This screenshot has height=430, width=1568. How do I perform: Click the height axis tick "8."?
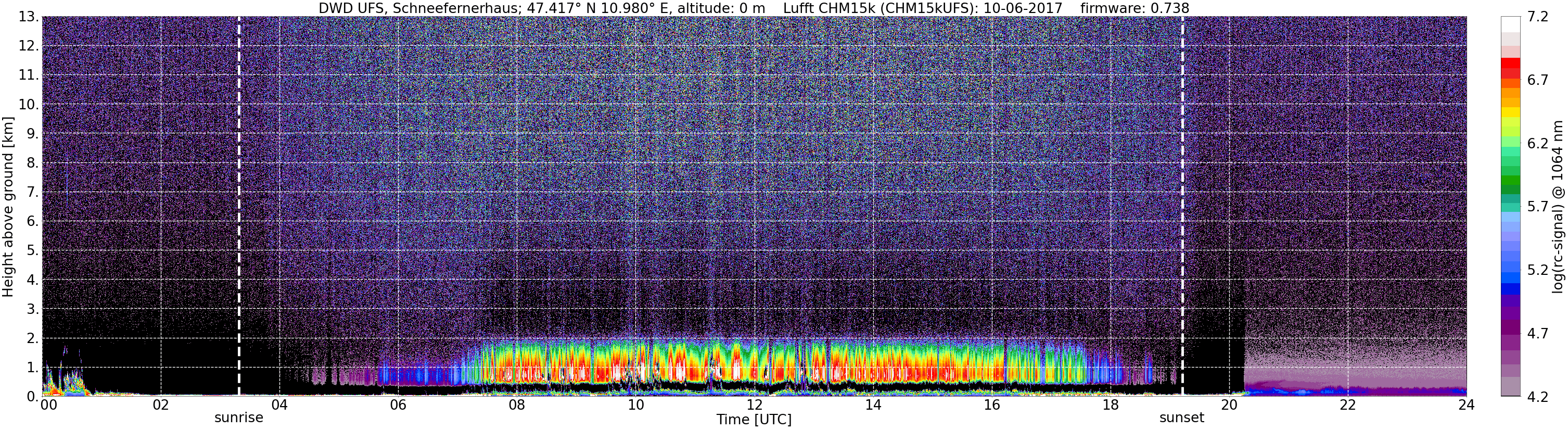[33, 163]
